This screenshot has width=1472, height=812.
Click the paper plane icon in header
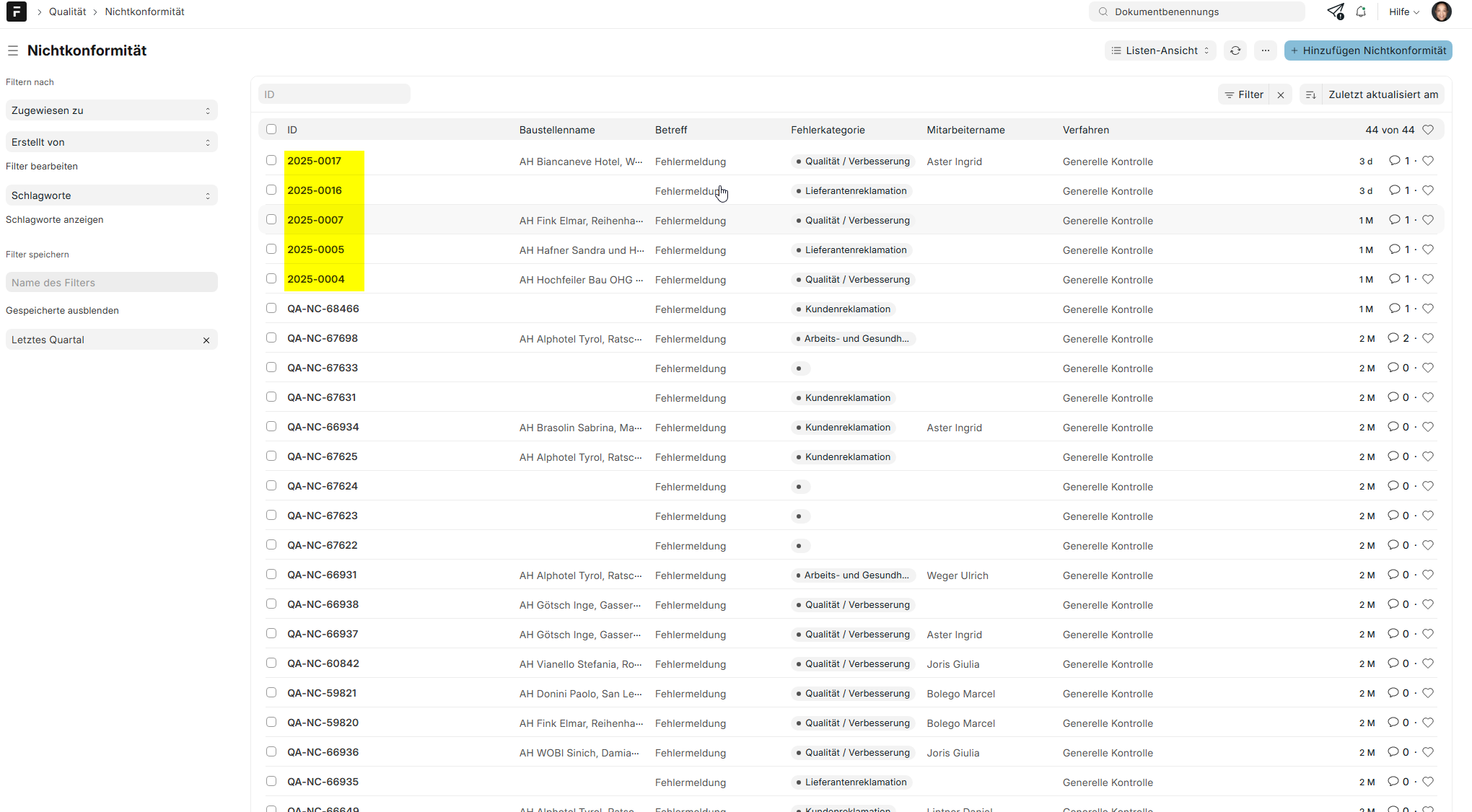tap(1335, 12)
